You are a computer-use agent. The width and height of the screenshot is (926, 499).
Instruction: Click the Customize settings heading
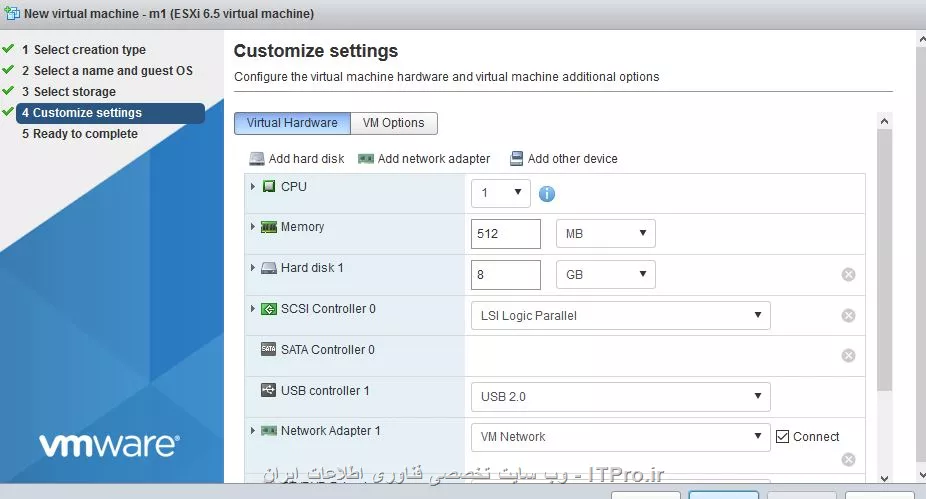click(316, 51)
